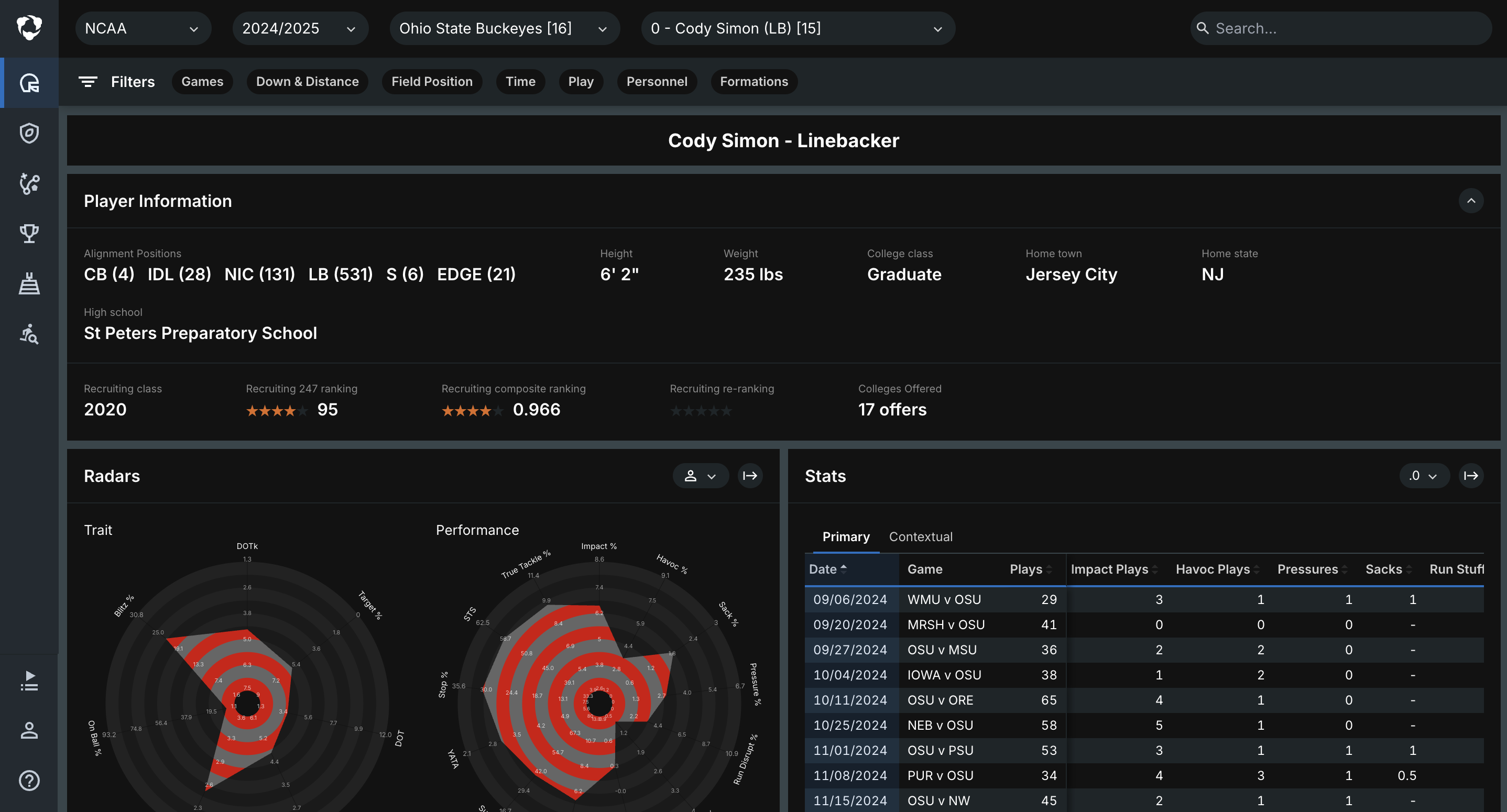Sort stats table by Pressures column
This screenshot has width=1507, height=812.
tap(1313, 569)
